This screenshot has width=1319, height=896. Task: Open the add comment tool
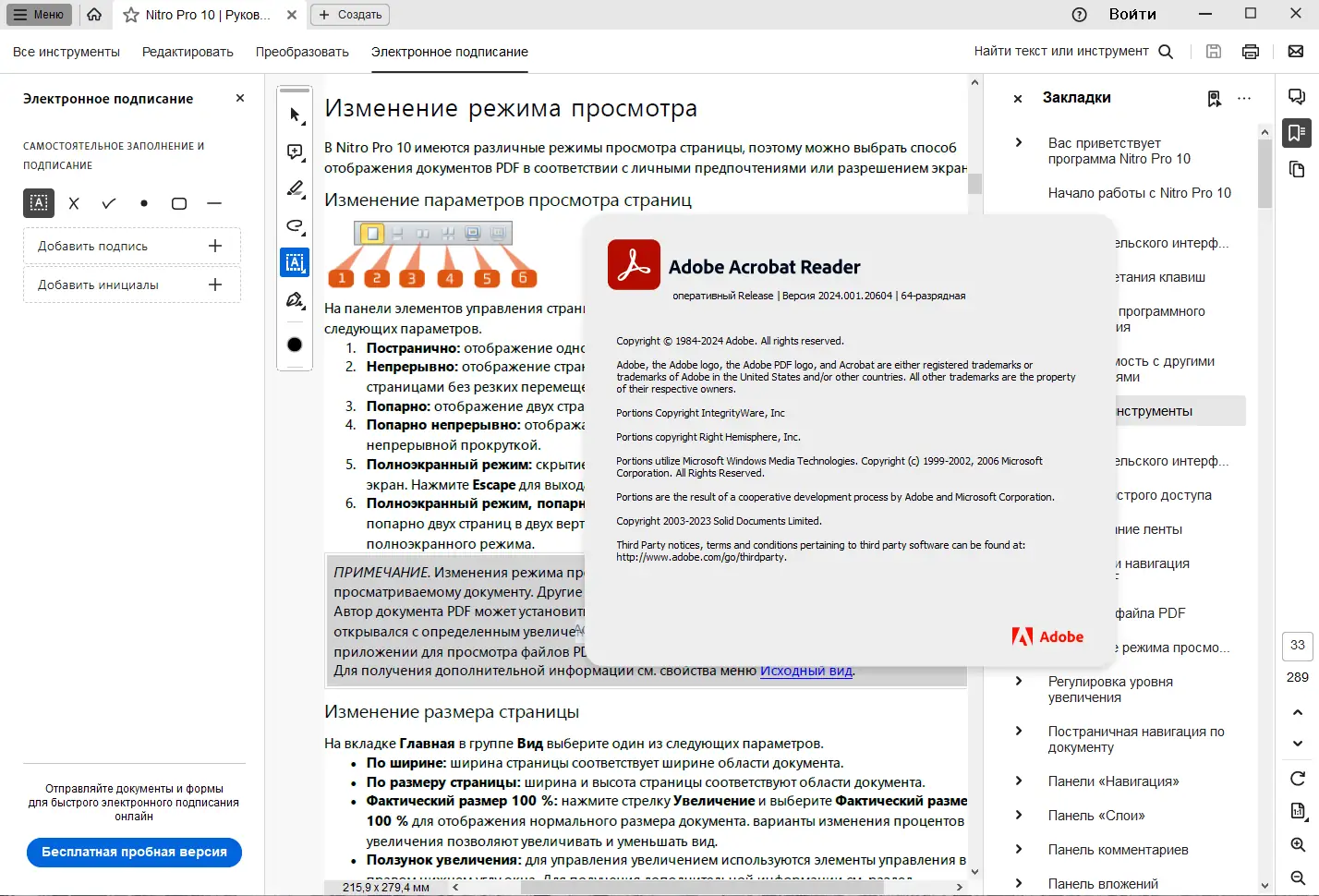point(294,151)
